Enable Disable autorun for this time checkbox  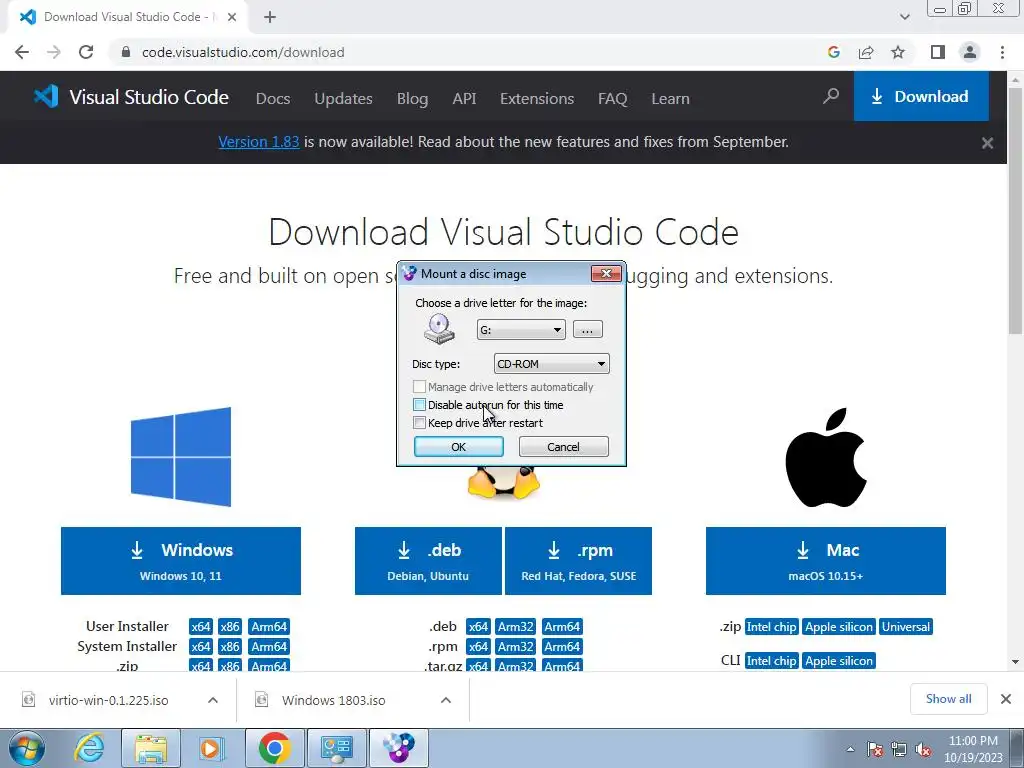pos(419,405)
